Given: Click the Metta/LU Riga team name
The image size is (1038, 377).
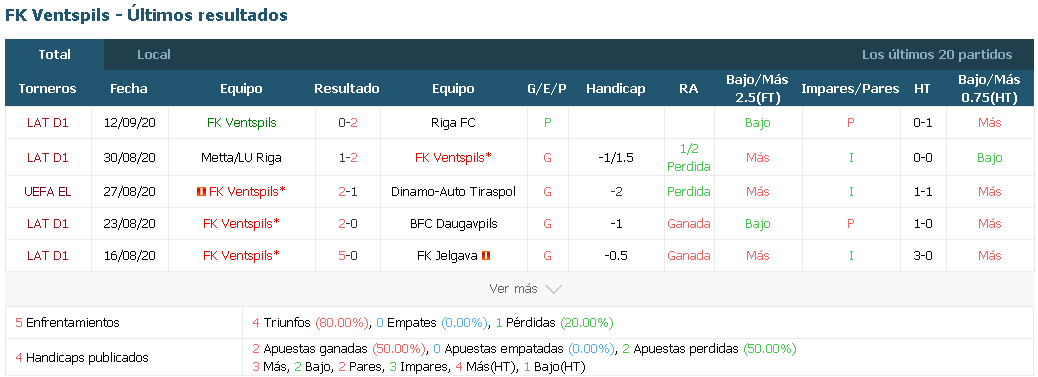Looking at the screenshot, I should click(242, 158).
